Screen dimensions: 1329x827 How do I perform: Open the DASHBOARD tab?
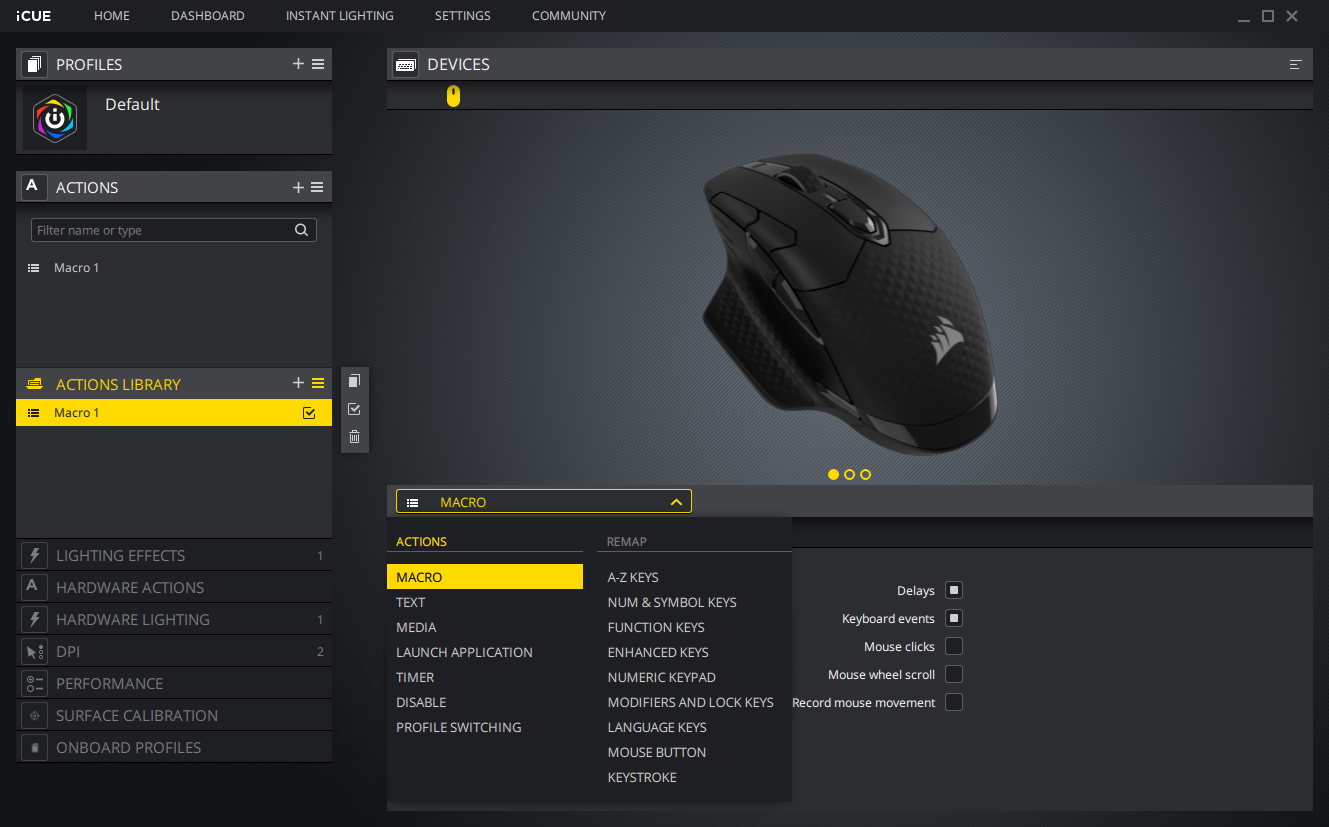tap(208, 16)
